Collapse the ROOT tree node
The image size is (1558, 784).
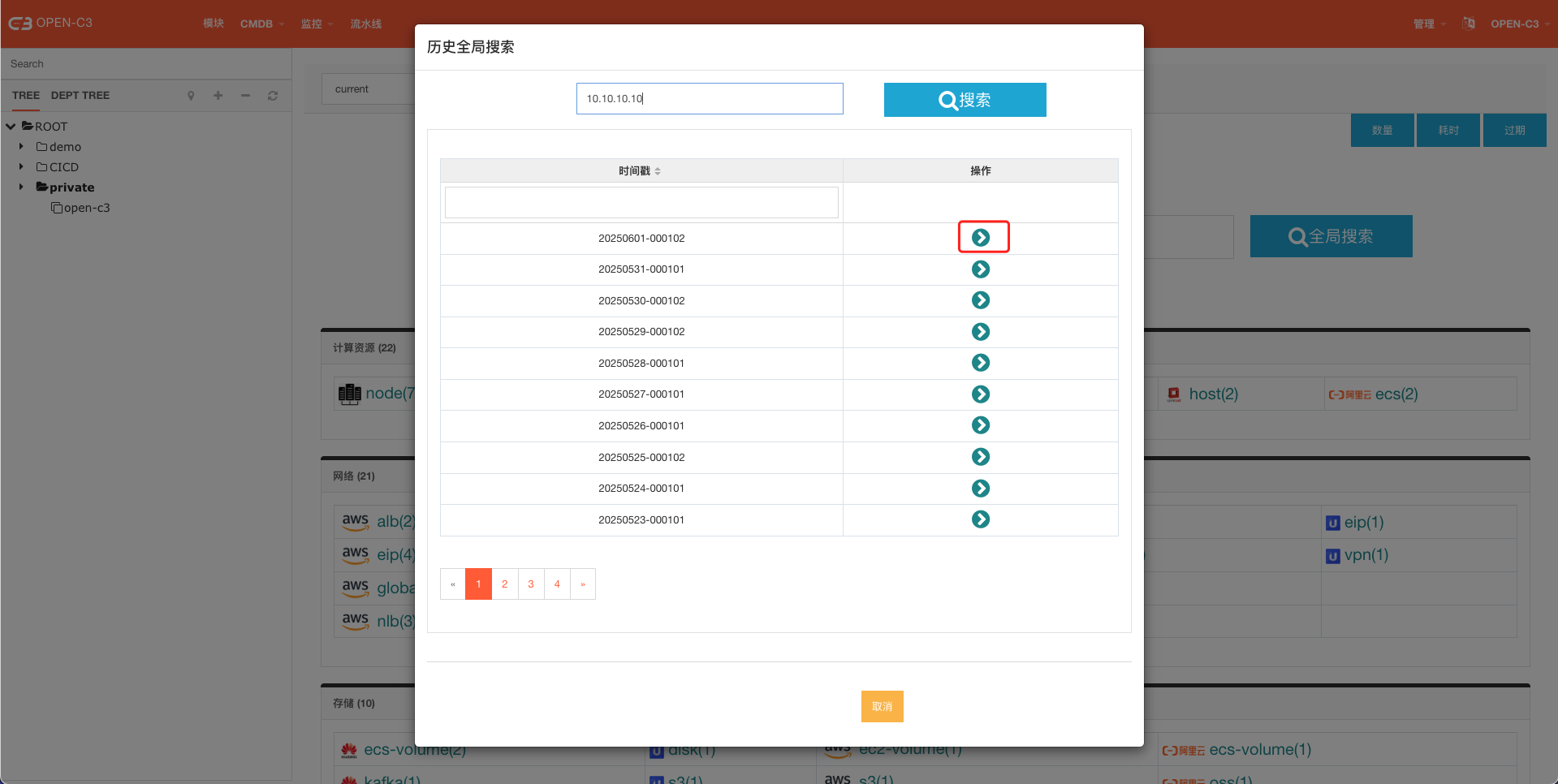pos(11,127)
